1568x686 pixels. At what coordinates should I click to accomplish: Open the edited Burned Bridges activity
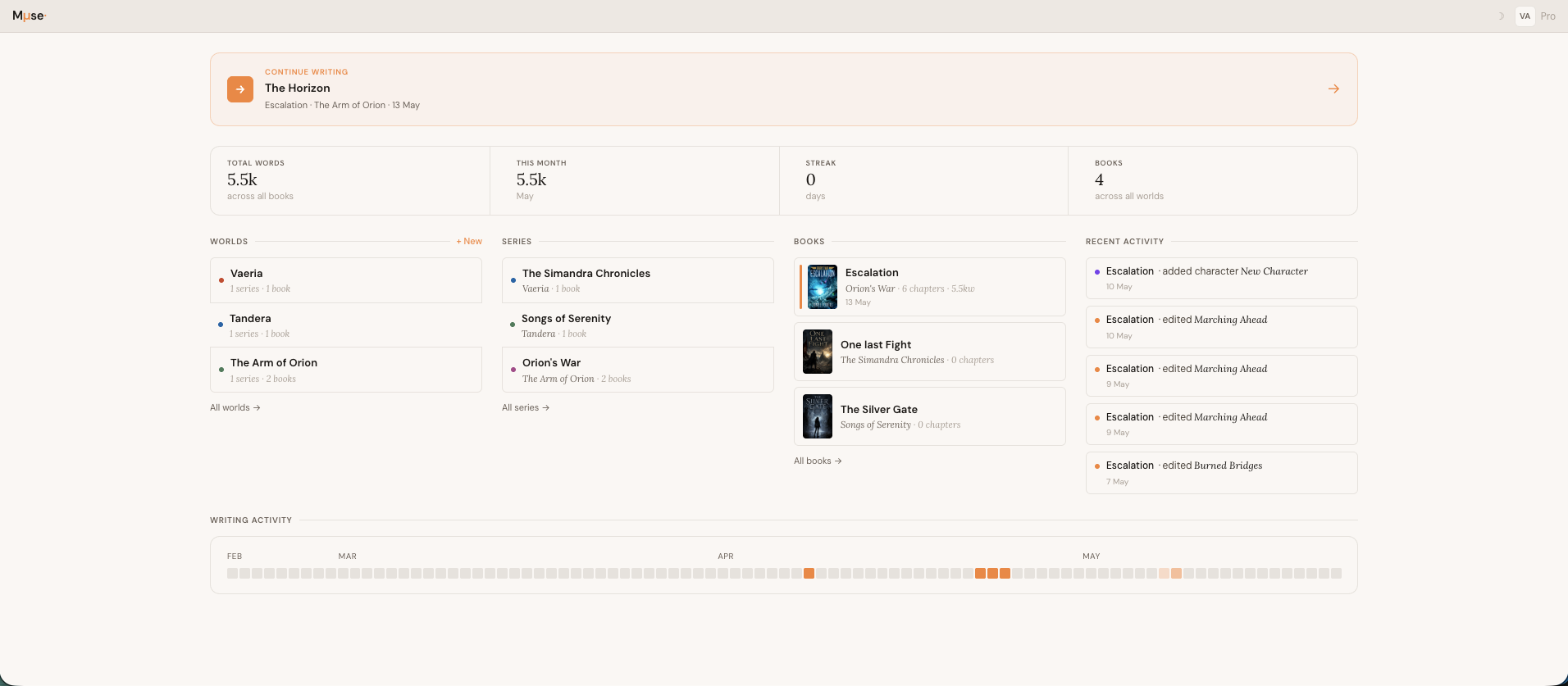1222,473
